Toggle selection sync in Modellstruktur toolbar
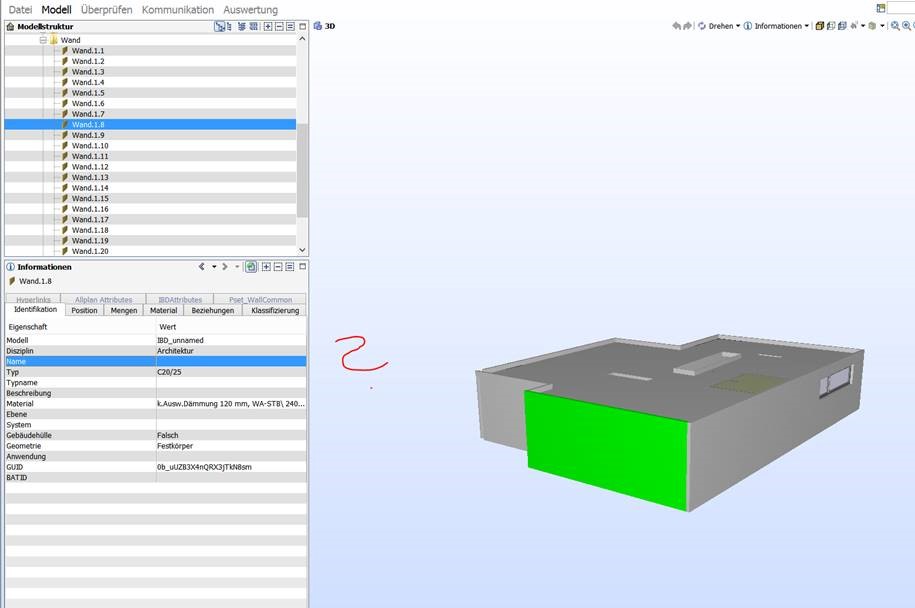The width and height of the screenshot is (915, 608). coord(221,27)
